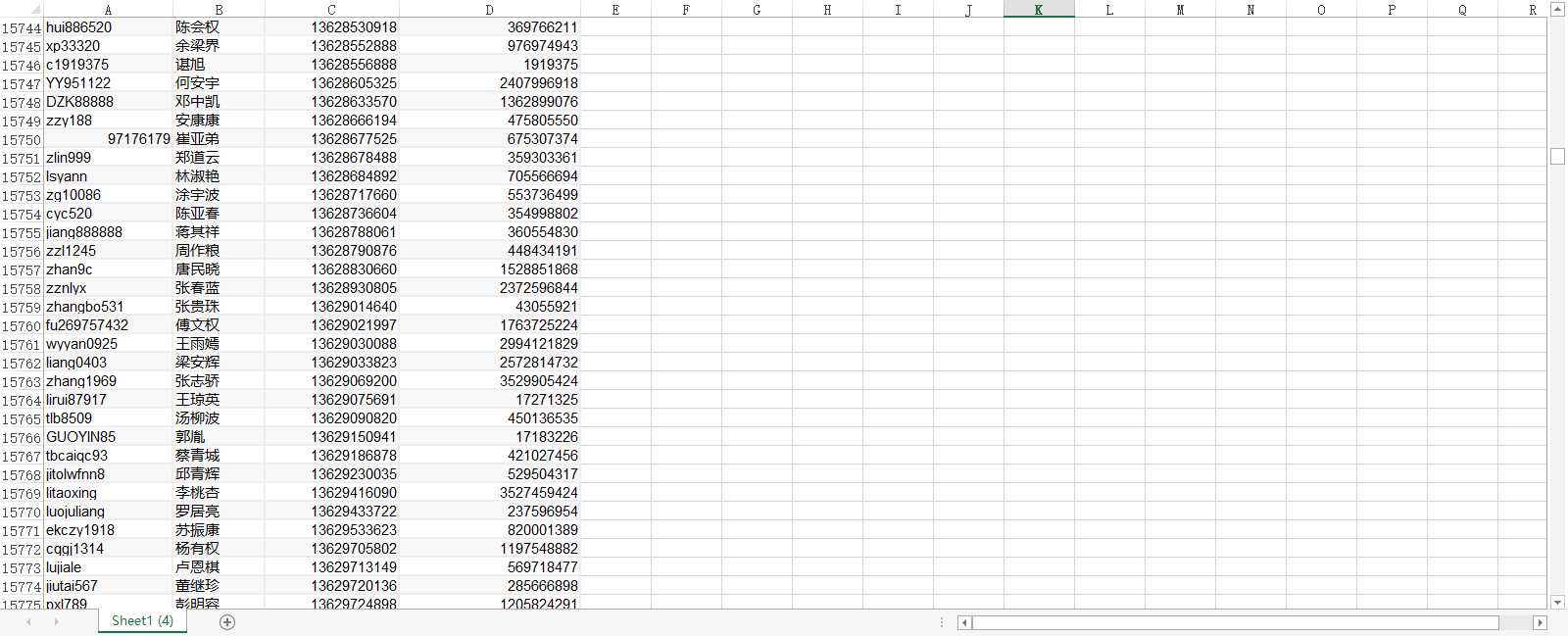The image size is (1568, 636).
Task: Select row 15750 header
Action: (x=22, y=139)
